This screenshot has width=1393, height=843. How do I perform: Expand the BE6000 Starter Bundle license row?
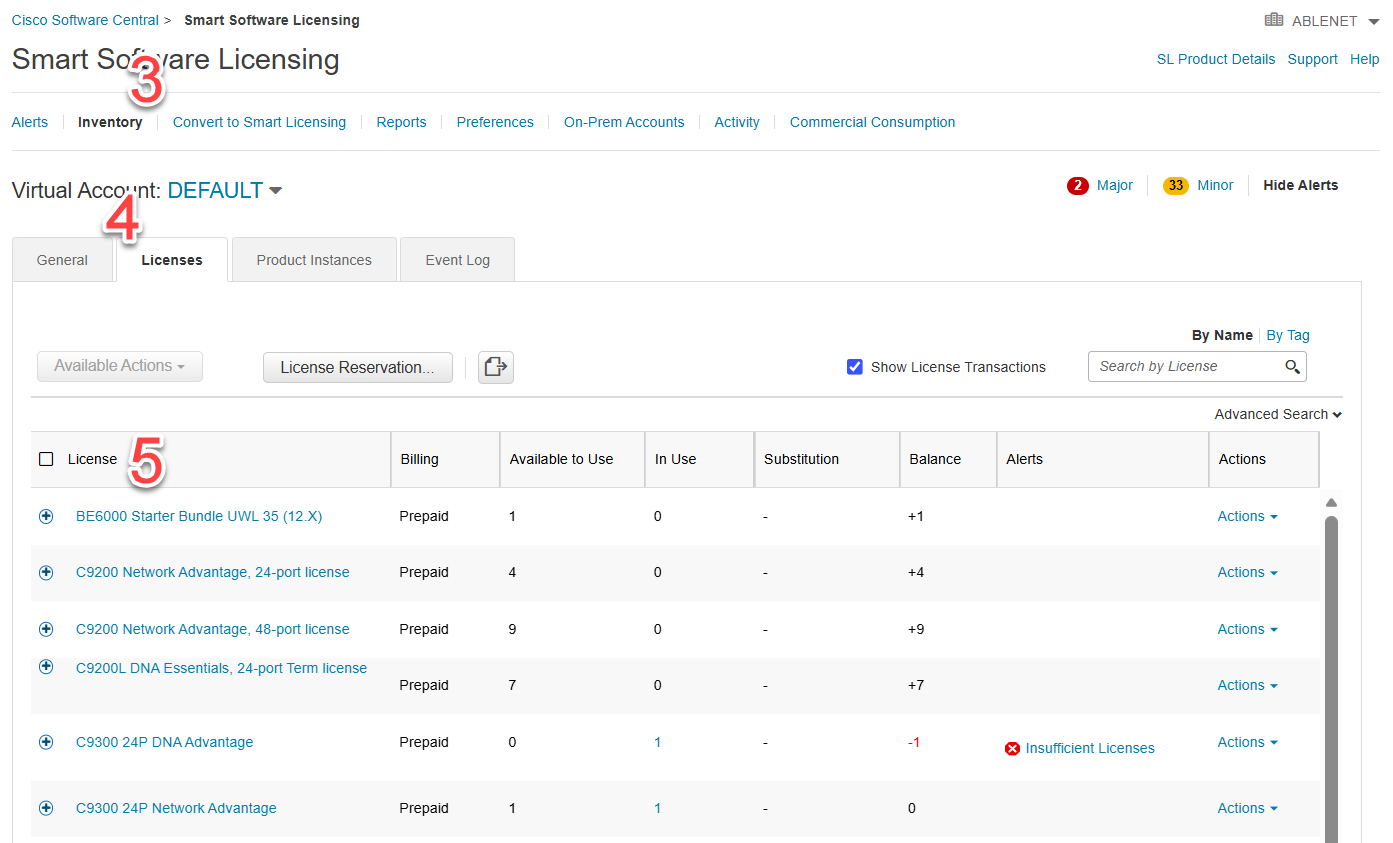pos(46,516)
